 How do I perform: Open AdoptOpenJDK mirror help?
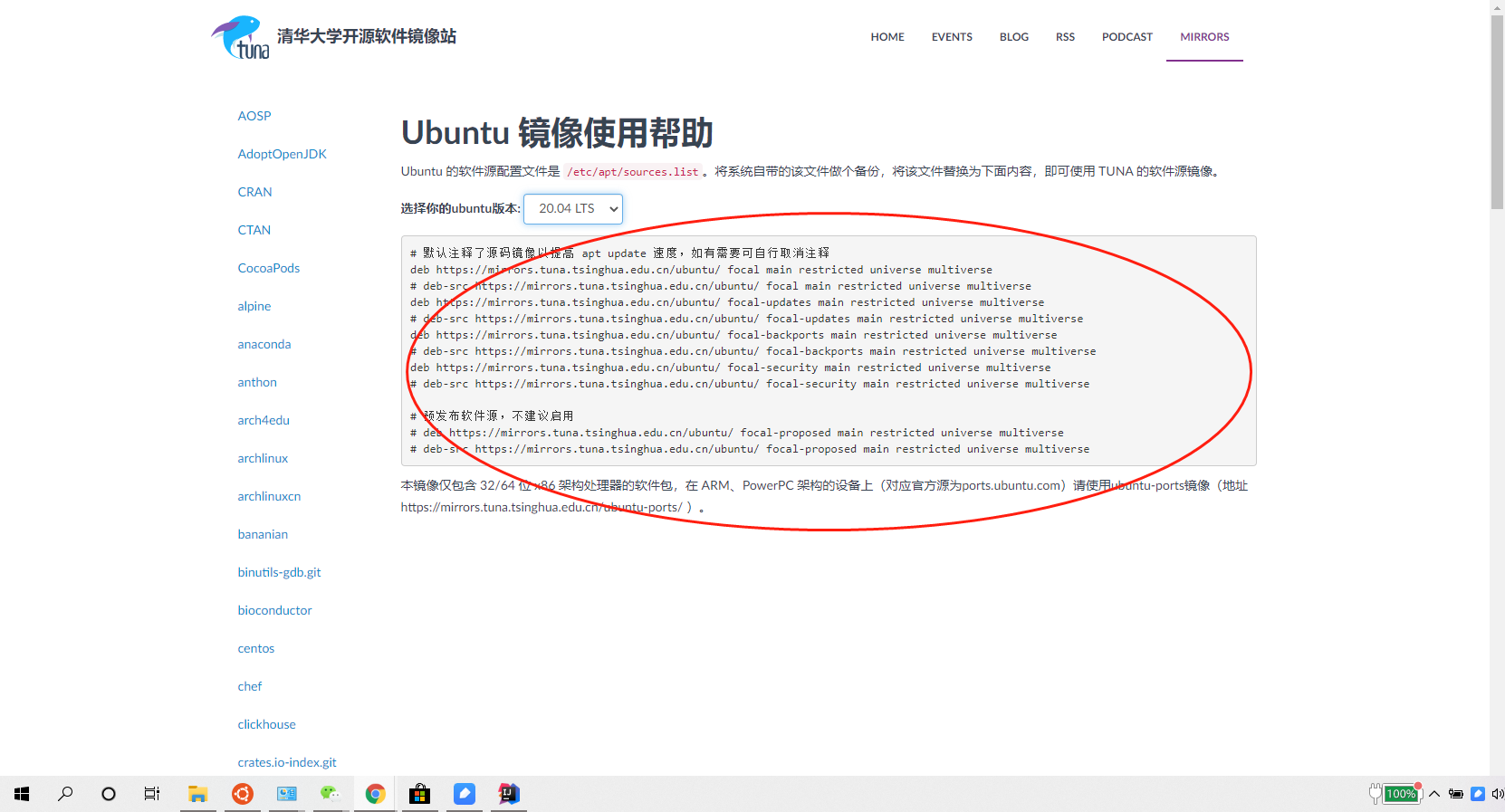(283, 154)
